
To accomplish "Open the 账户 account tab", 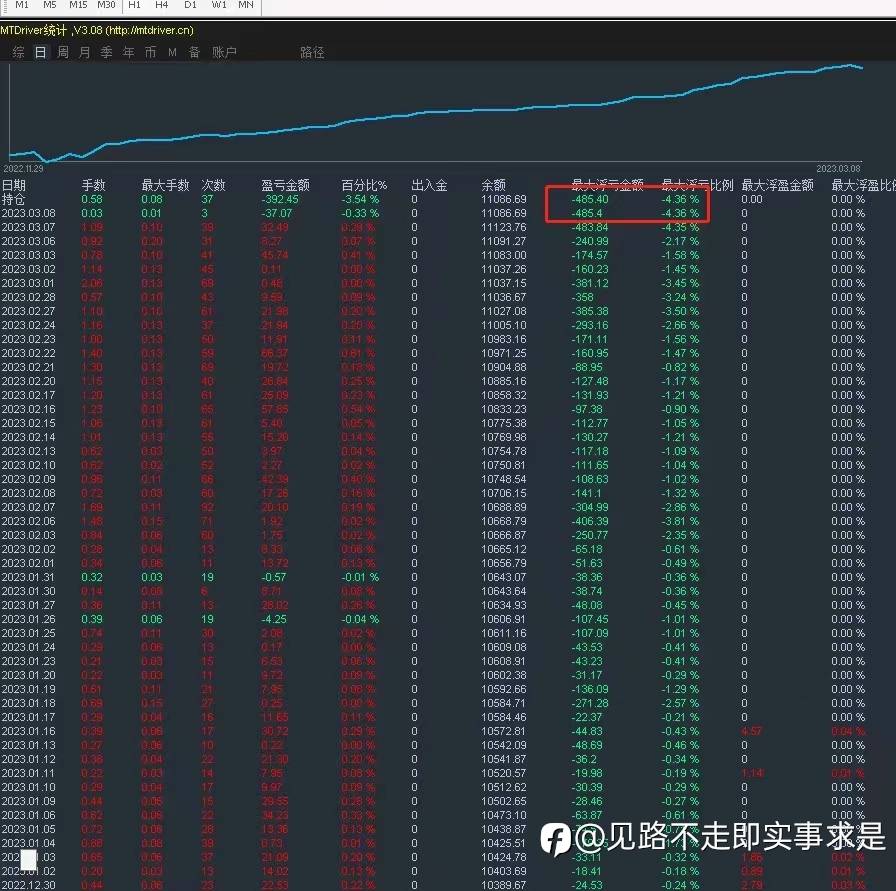I will coord(224,53).
